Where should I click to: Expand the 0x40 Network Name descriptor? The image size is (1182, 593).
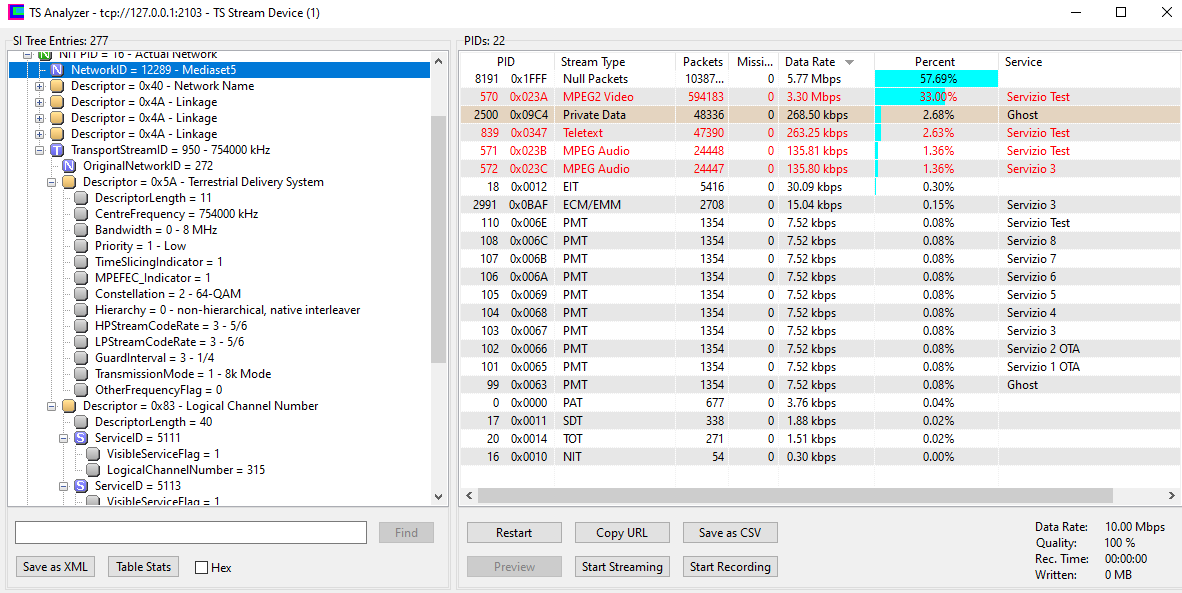tap(40, 86)
